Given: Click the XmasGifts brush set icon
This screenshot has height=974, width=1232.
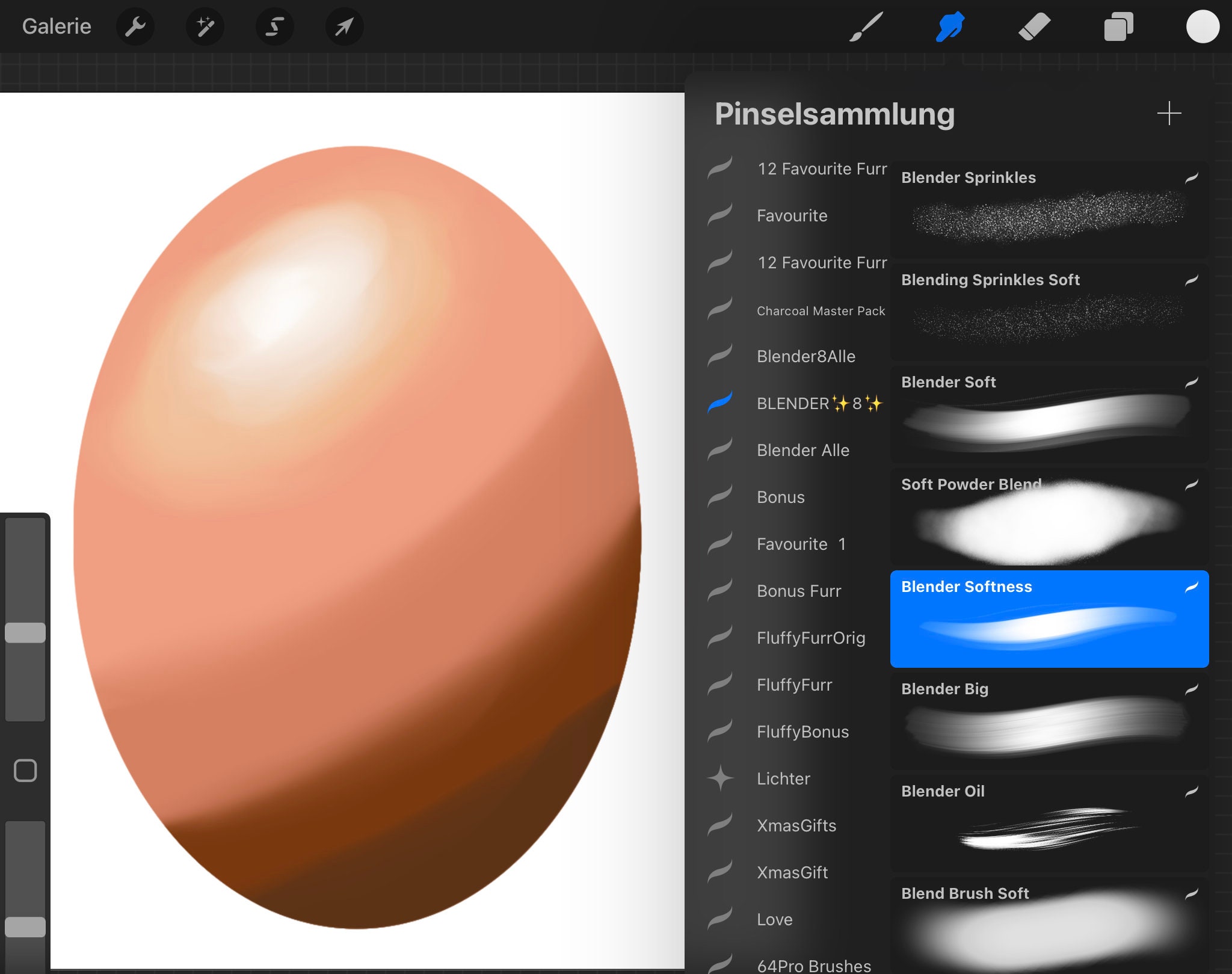Looking at the screenshot, I should pos(720,824).
